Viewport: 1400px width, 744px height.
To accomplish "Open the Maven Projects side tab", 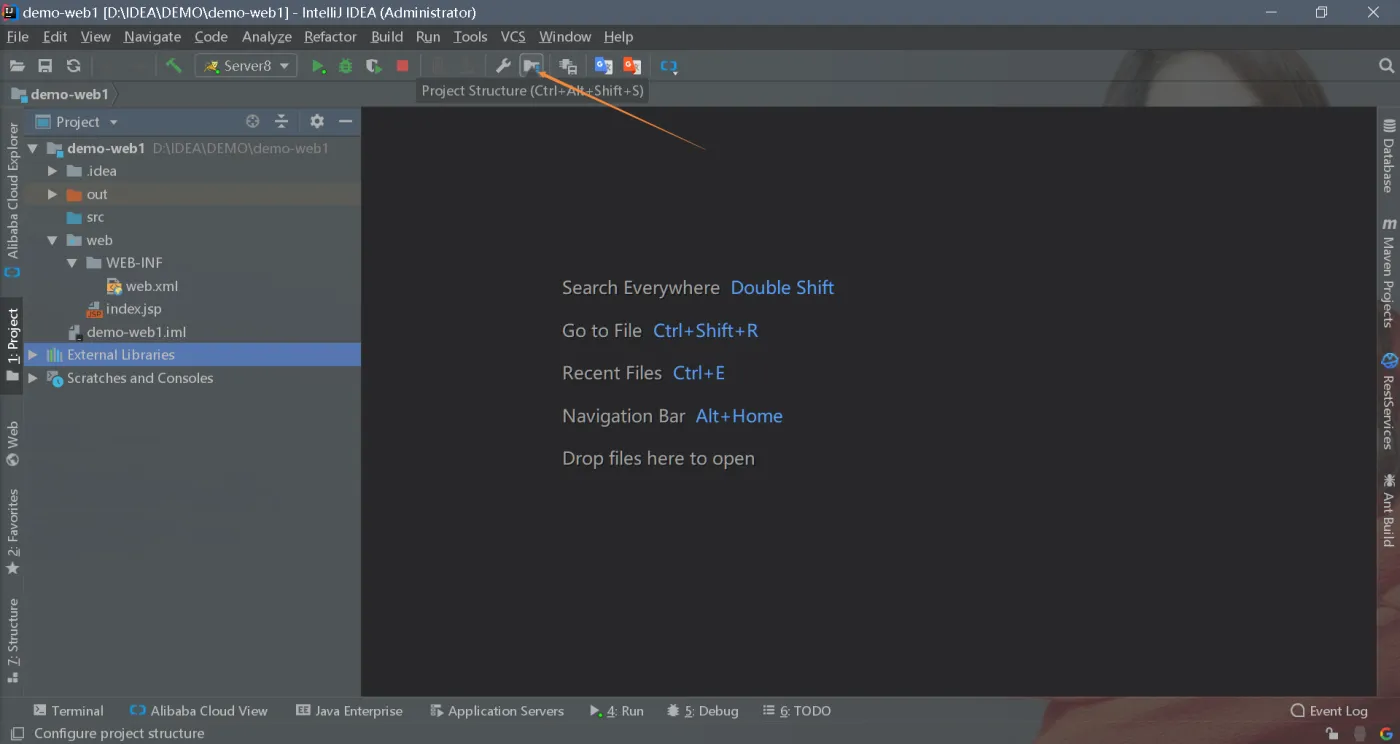I will click(1389, 273).
